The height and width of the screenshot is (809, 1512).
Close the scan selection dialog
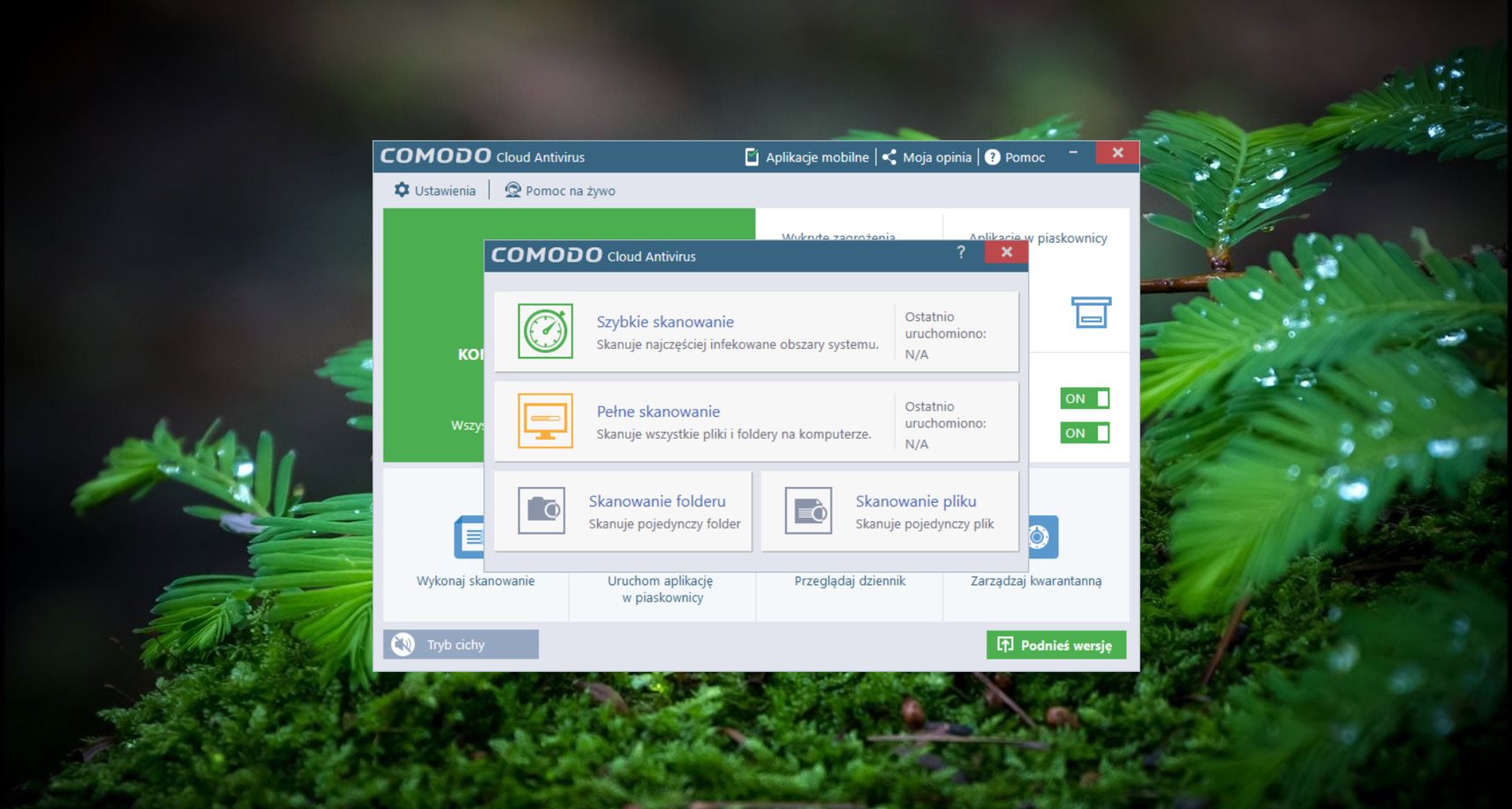pos(1007,252)
